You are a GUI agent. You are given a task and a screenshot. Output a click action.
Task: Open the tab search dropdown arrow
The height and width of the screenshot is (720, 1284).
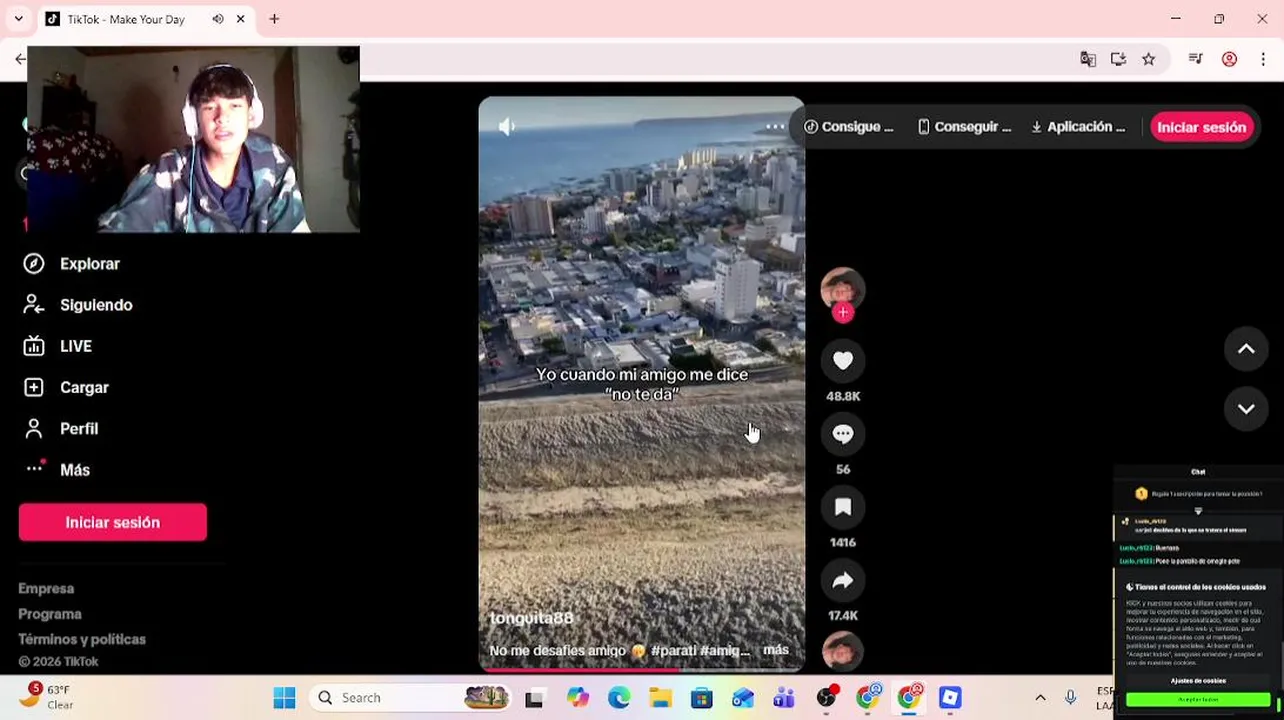18,19
